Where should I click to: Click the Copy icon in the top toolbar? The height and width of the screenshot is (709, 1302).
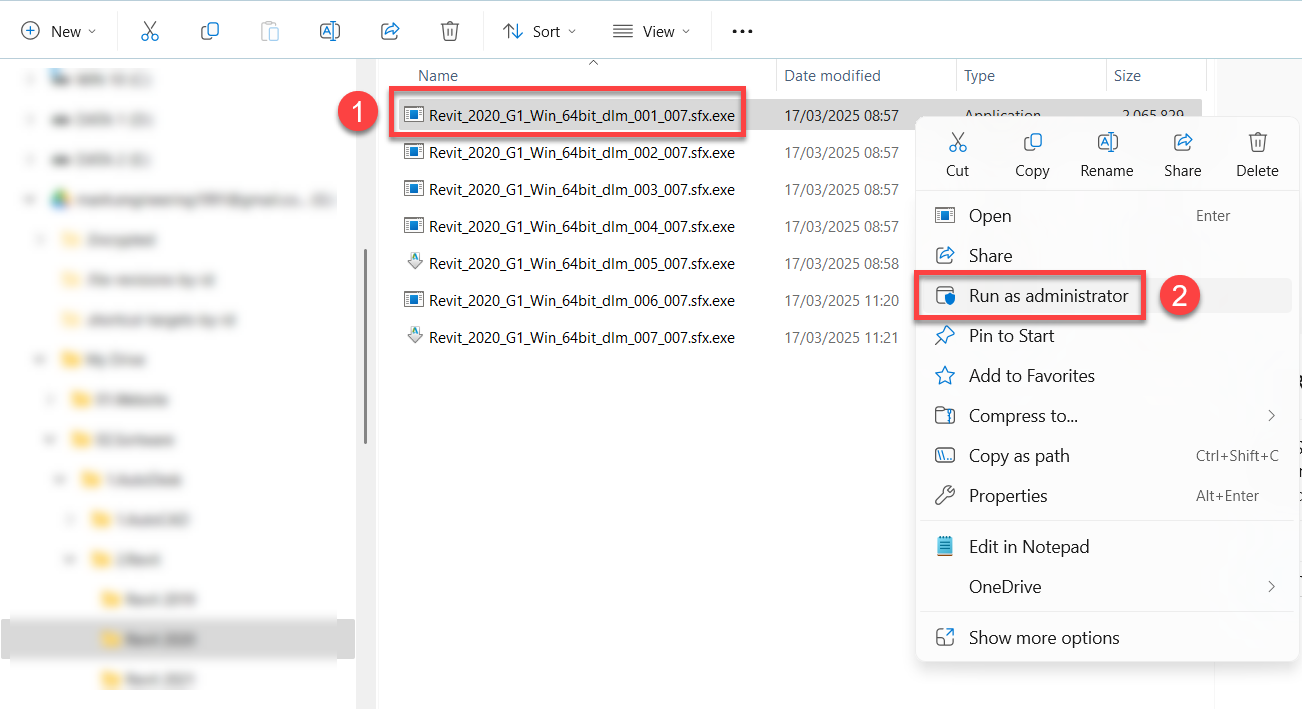pyautogui.click(x=210, y=31)
